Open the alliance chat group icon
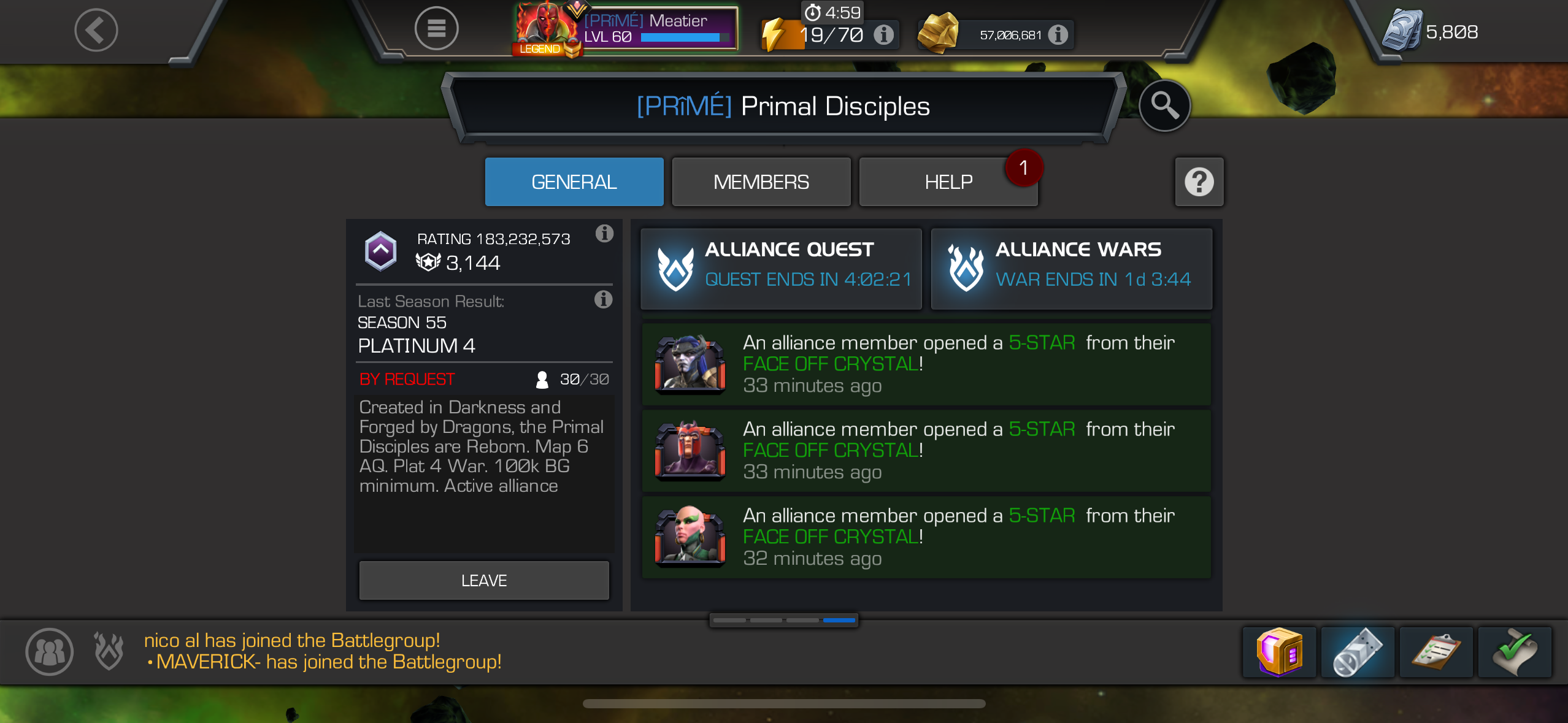 click(49, 652)
